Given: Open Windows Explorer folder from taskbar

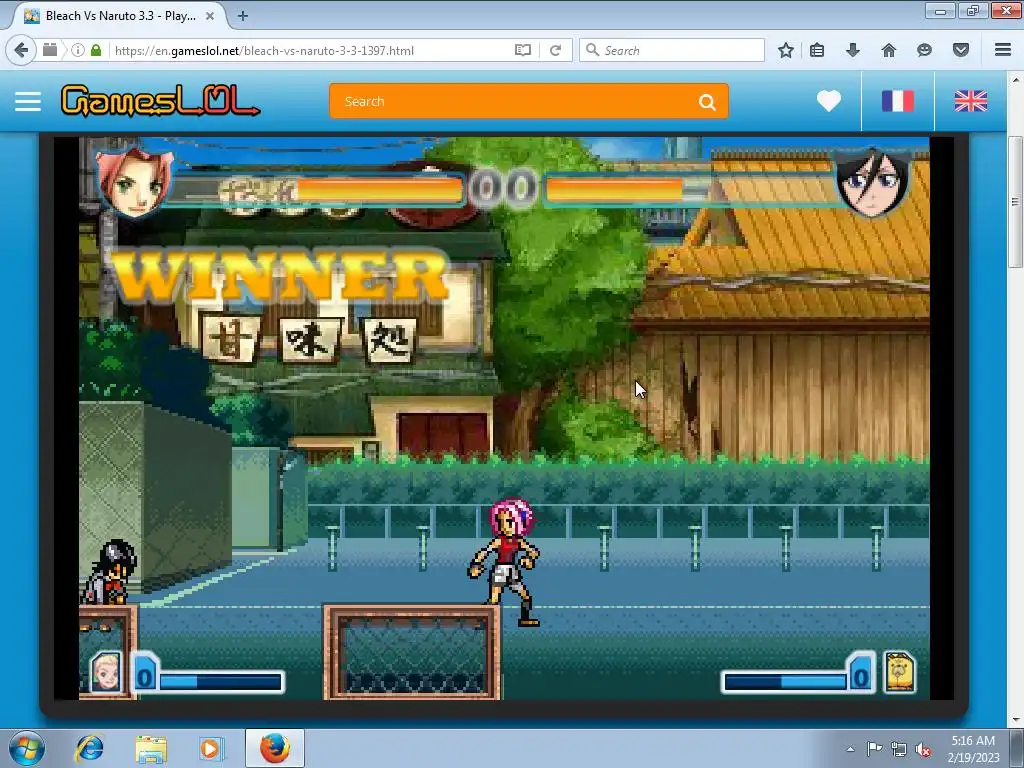Looking at the screenshot, I should coord(151,748).
